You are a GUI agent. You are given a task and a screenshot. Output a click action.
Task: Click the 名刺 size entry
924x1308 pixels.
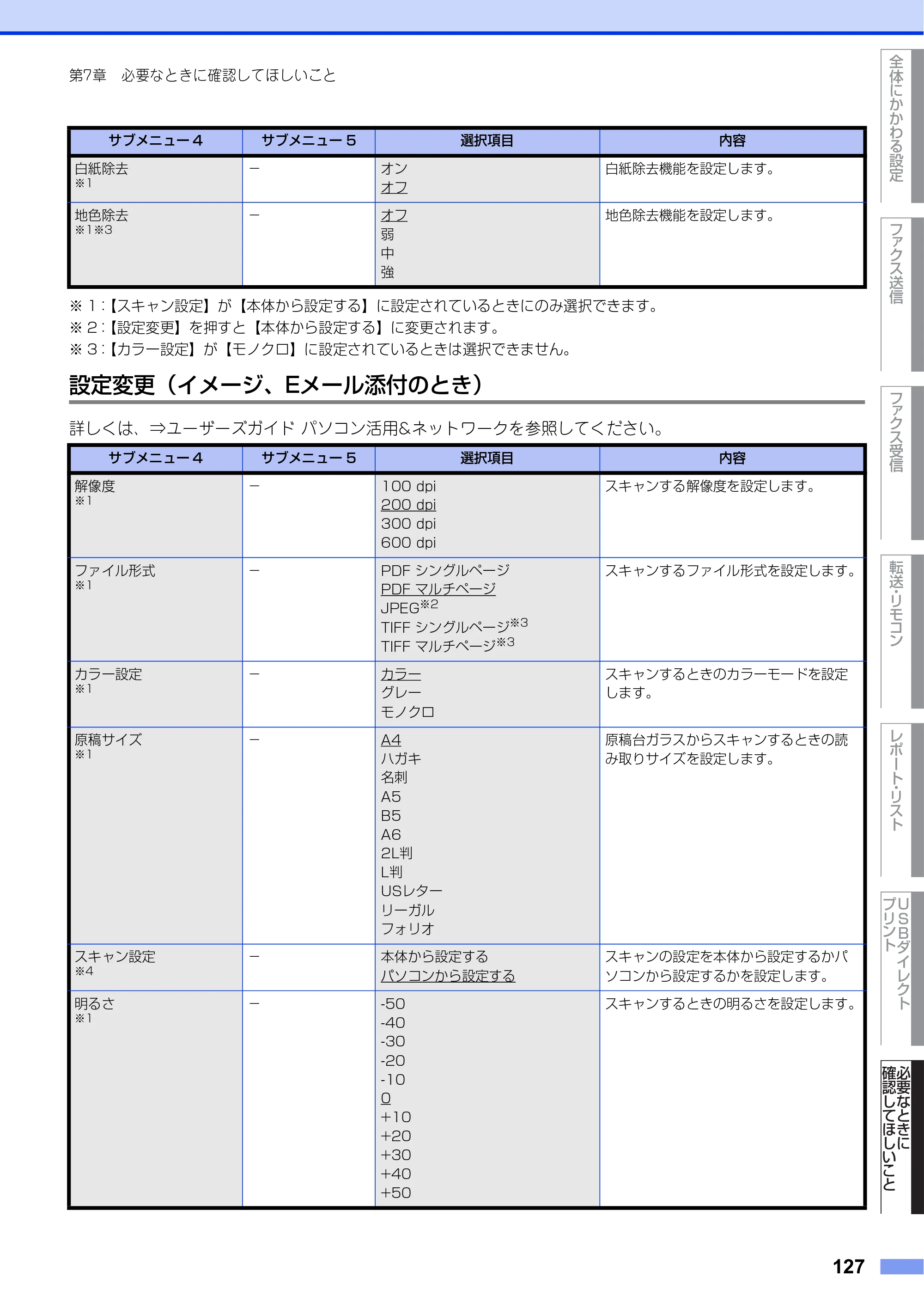(394, 777)
